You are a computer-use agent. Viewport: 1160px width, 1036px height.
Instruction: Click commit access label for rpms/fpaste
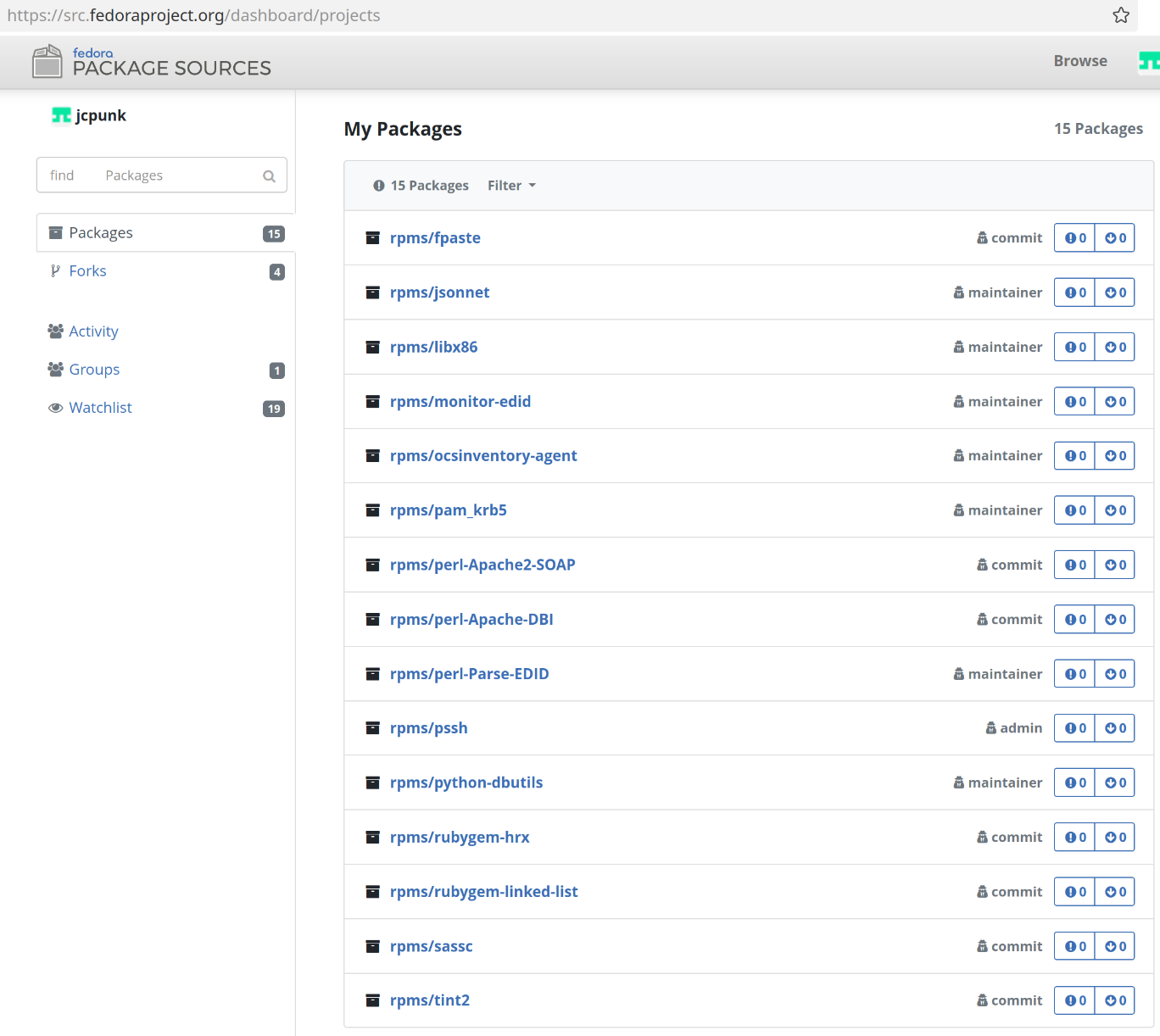pos(1010,238)
